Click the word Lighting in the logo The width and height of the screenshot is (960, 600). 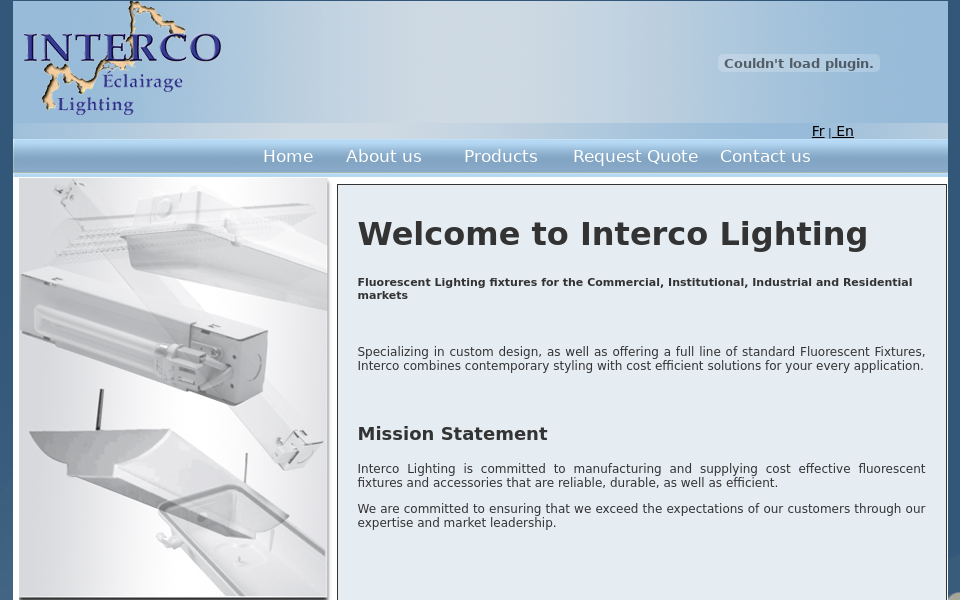[x=95, y=104]
